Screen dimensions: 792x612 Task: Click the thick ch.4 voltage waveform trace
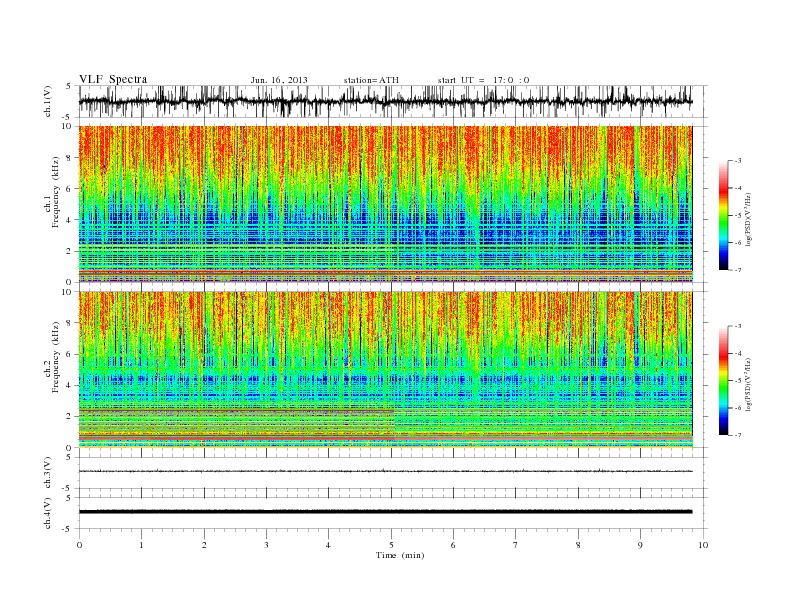pyautogui.click(x=385, y=512)
